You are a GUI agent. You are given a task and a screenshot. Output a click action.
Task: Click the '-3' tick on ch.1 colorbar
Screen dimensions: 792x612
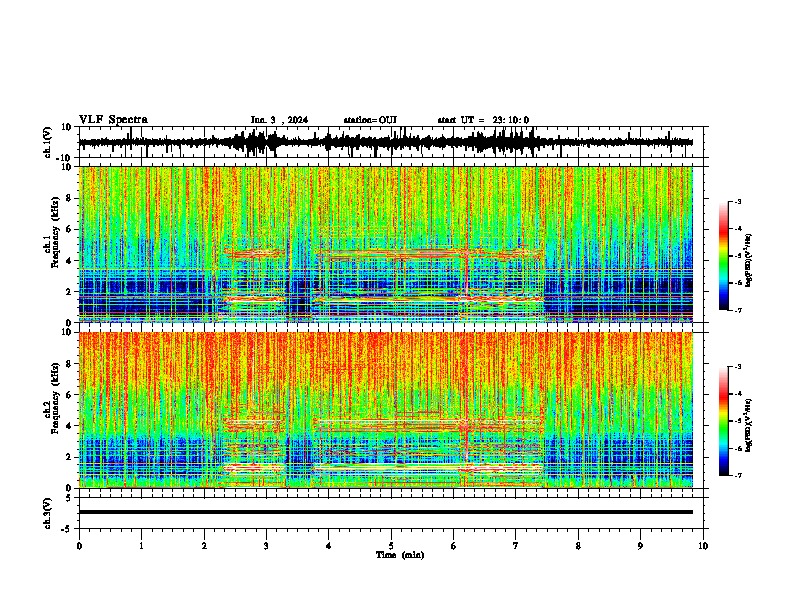point(737,201)
